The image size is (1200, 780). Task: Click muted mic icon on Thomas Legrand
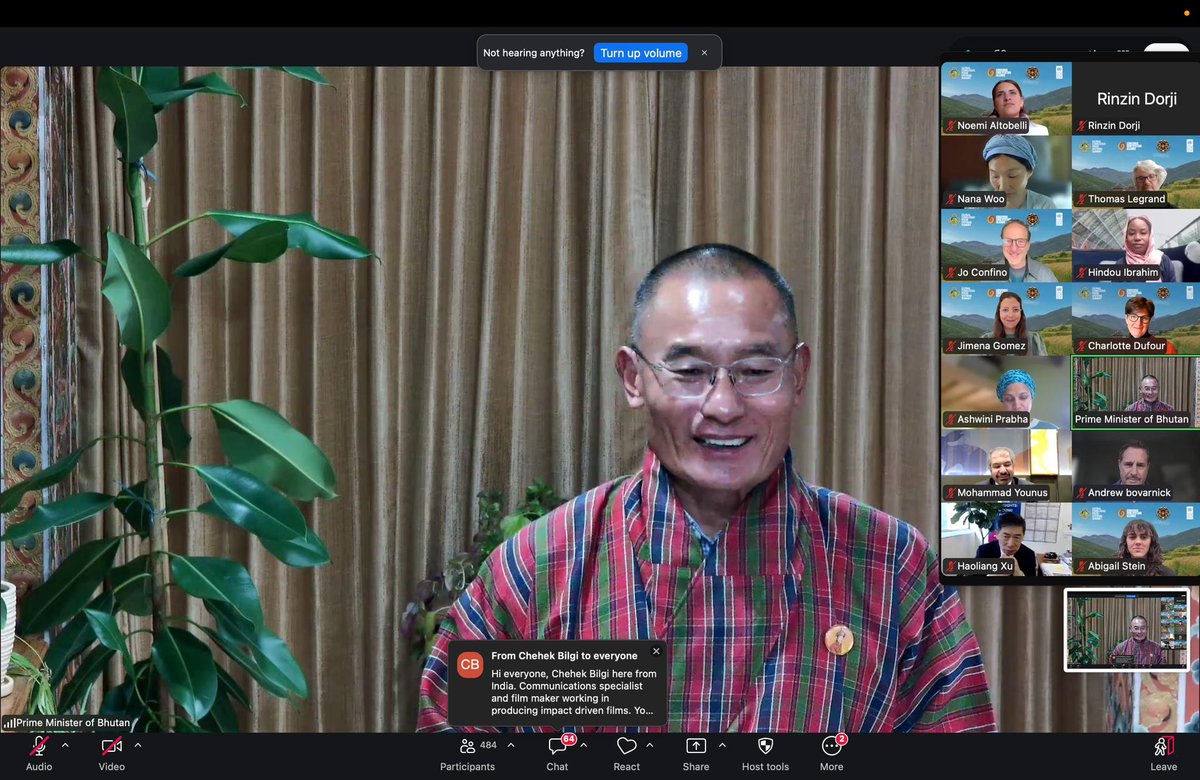pyautogui.click(x=1081, y=199)
